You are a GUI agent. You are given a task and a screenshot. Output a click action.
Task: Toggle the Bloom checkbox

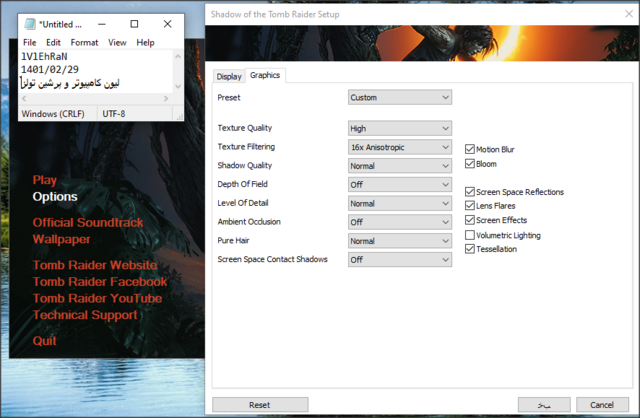click(x=470, y=164)
